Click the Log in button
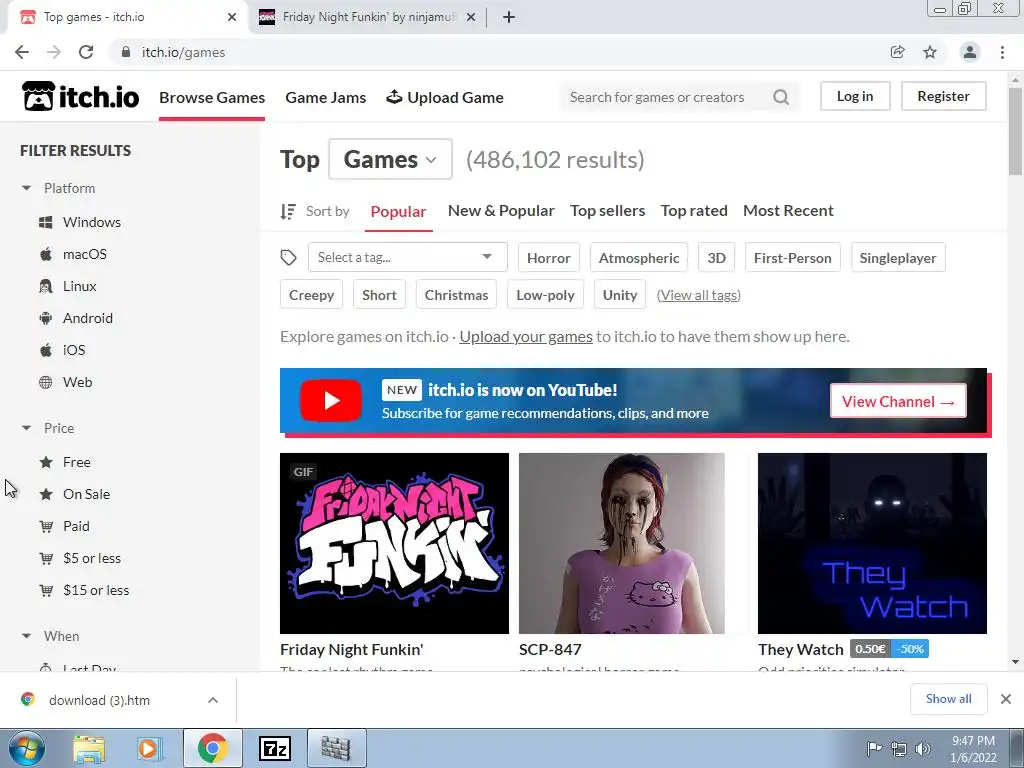The width and height of the screenshot is (1024, 768). (855, 96)
